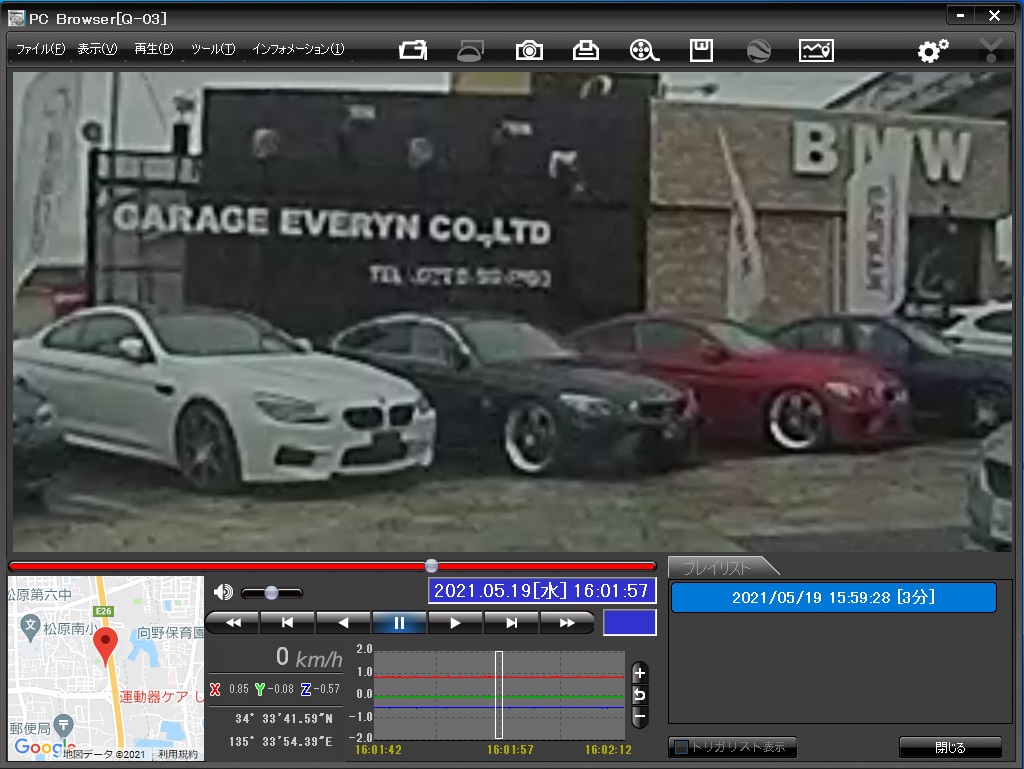1024x769 pixels.
Task: Open the インフォメーション(I) menu
Action: click(298, 49)
